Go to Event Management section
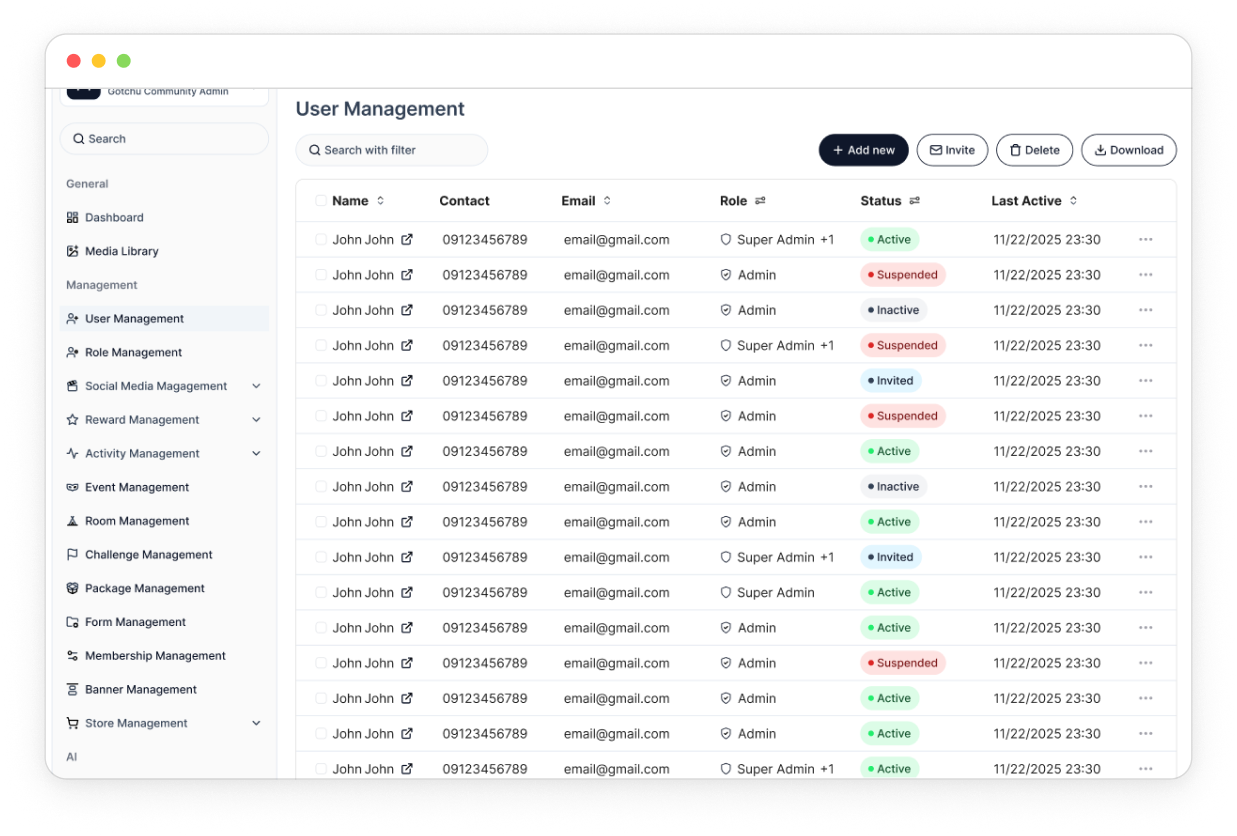 136,488
